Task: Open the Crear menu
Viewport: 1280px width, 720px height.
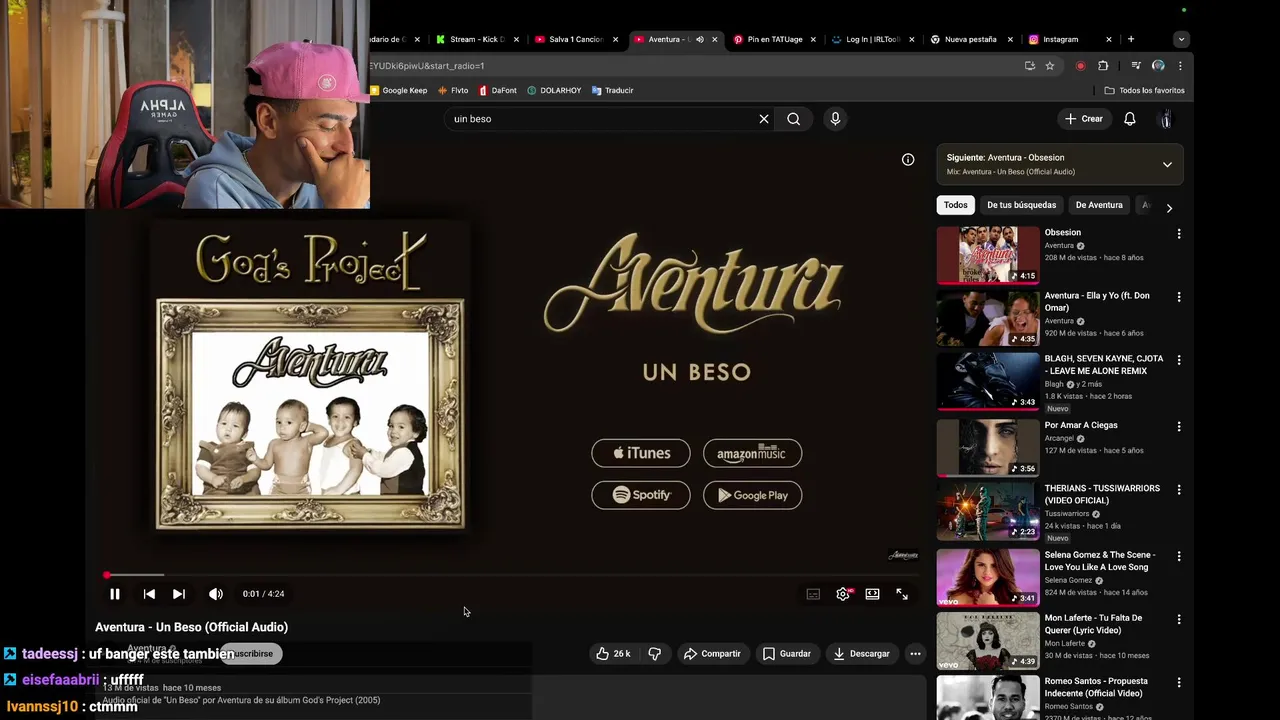Action: click(1083, 119)
